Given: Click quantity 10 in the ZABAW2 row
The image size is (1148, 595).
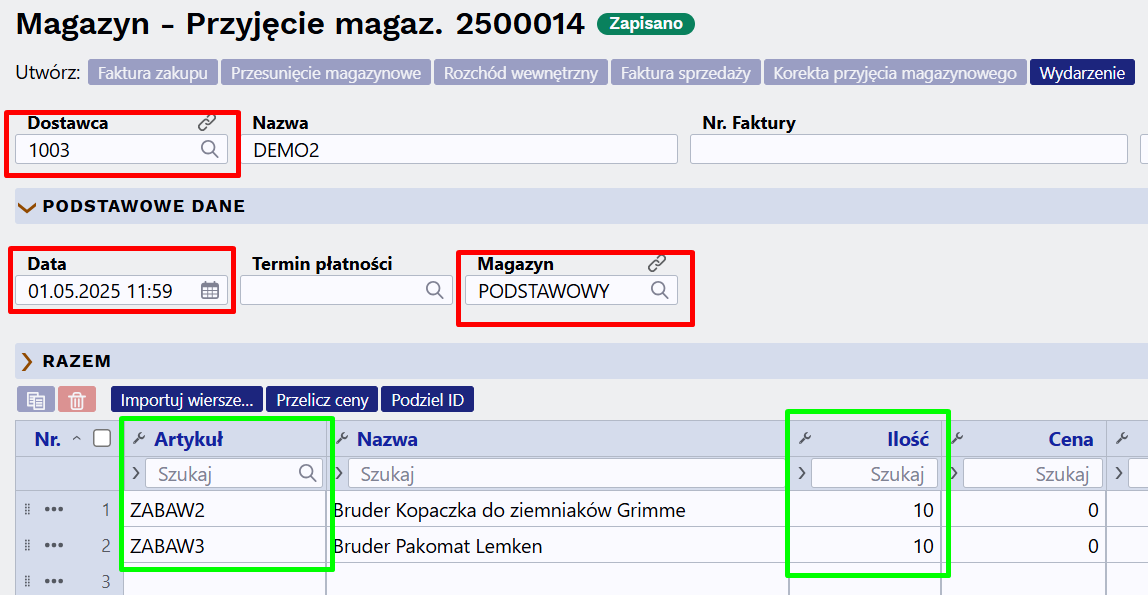Looking at the screenshot, I should [865, 509].
